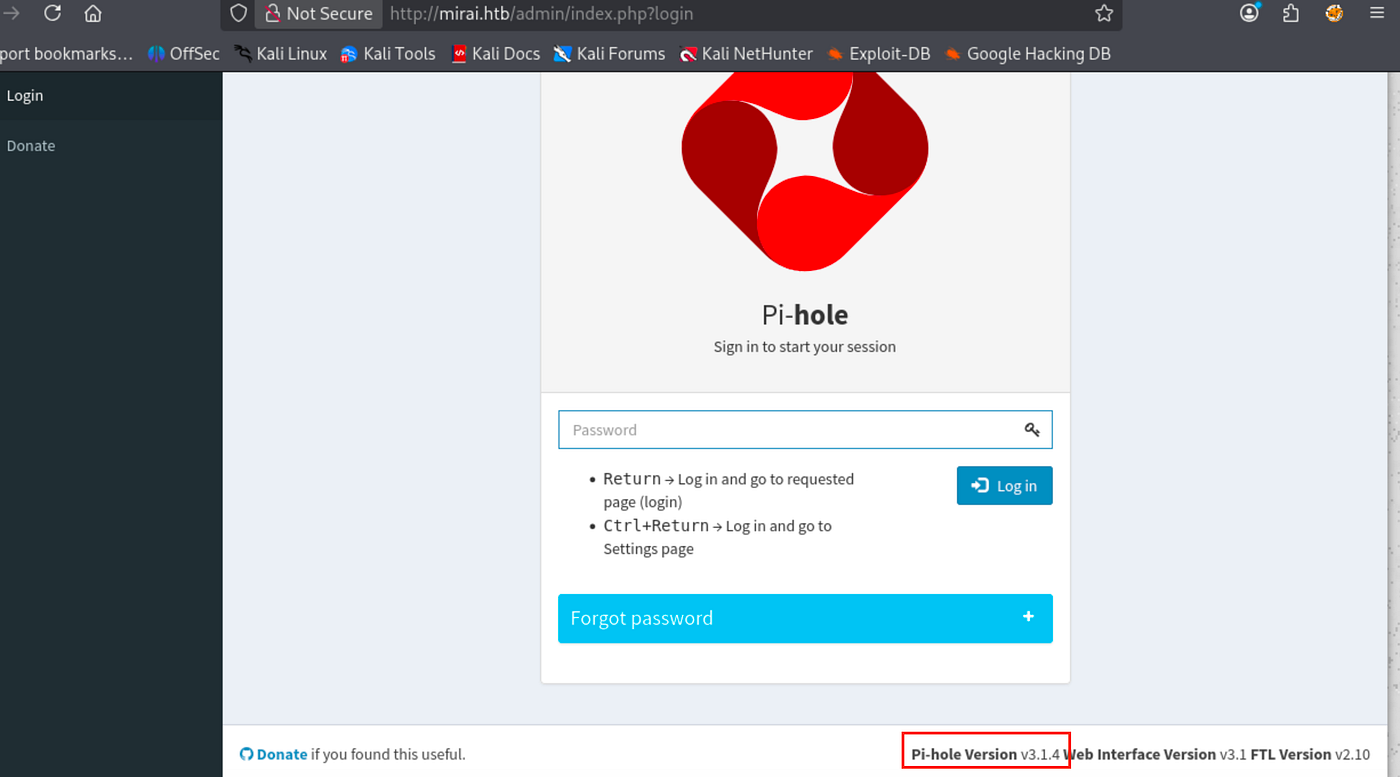Open the Google Hacking DB bookmark
The height and width of the screenshot is (777, 1400).
(1027, 54)
